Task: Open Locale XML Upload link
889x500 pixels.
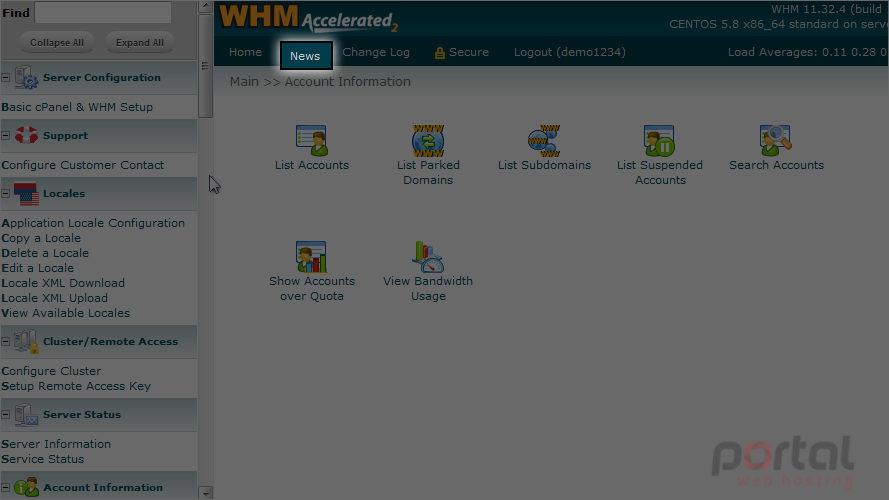Action: (54, 298)
